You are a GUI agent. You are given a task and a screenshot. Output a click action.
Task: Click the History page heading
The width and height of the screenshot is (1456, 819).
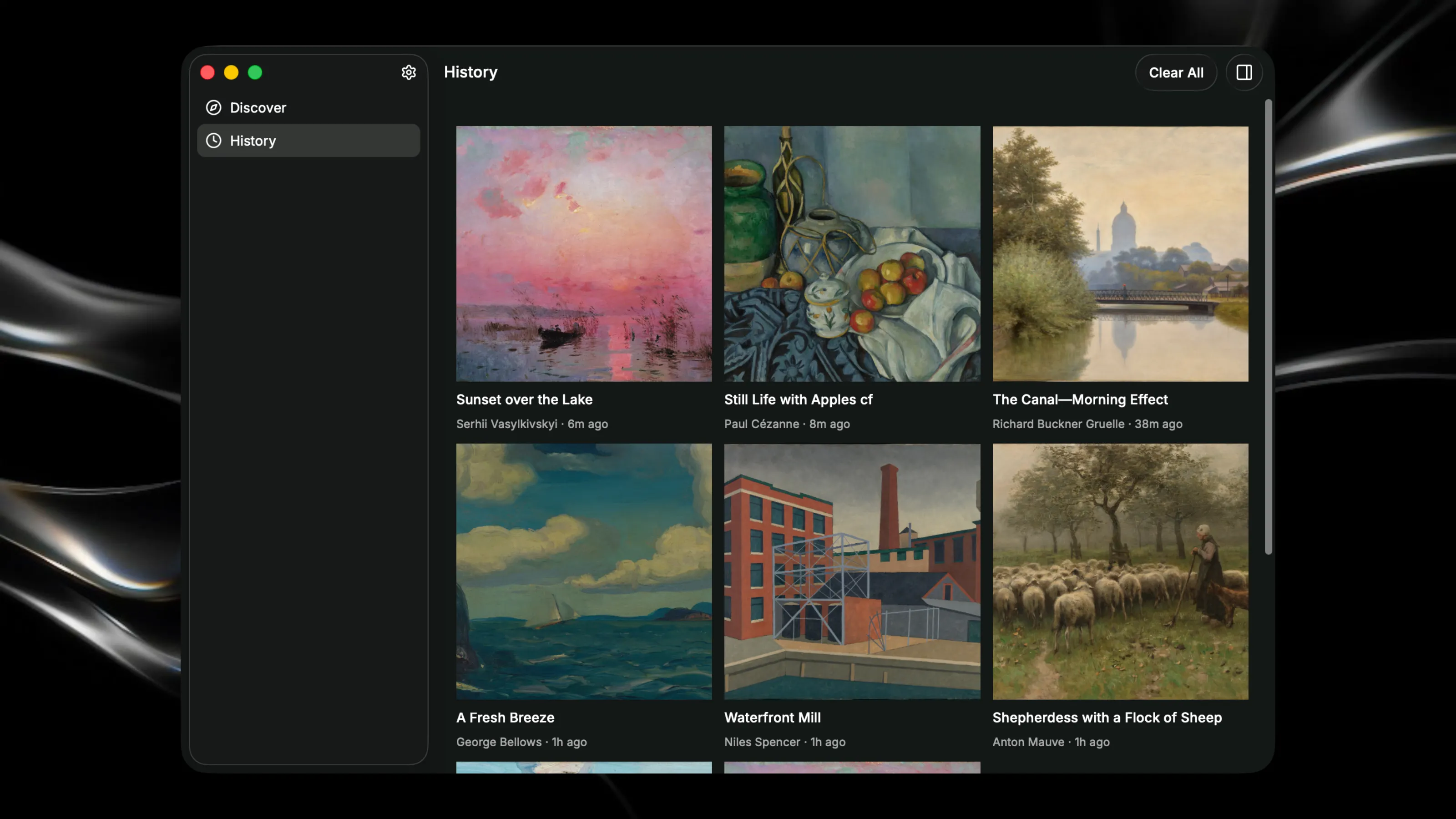pos(471,72)
